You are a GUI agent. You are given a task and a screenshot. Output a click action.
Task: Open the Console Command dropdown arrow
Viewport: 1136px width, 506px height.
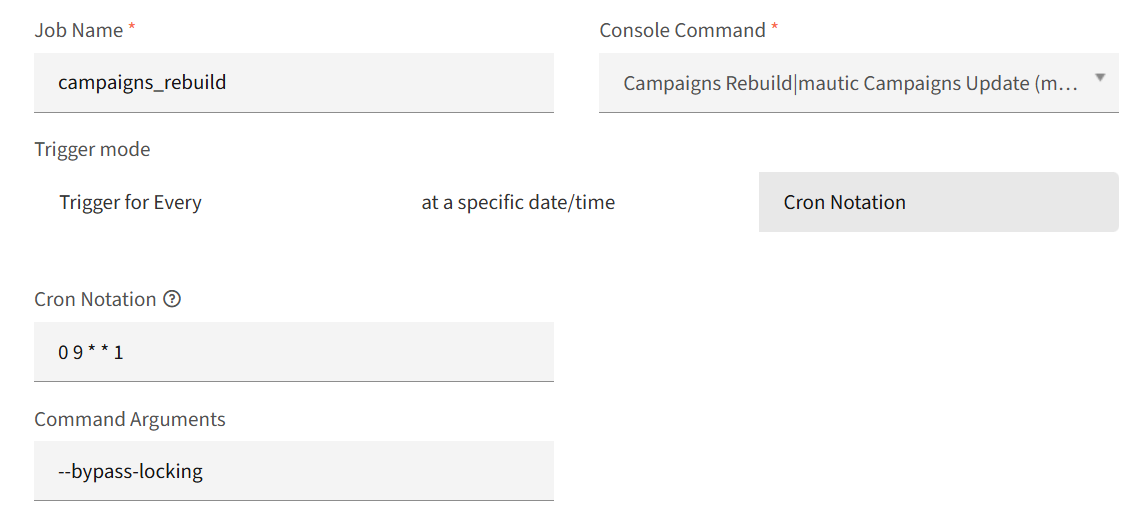[1100, 78]
